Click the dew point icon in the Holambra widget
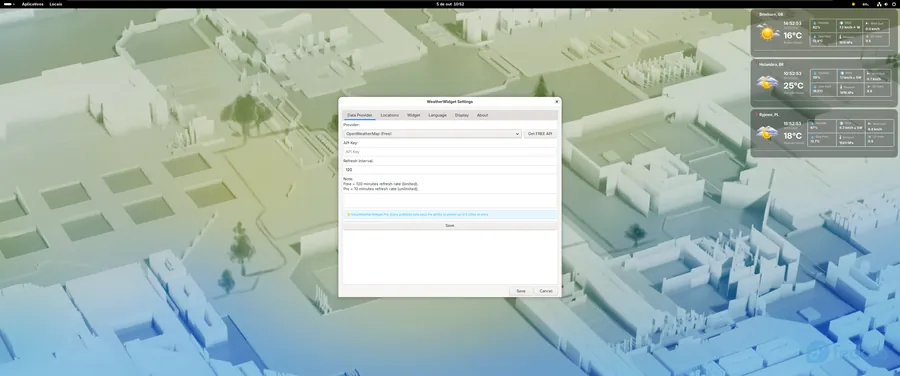The image size is (900, 376). coord(815,87)
